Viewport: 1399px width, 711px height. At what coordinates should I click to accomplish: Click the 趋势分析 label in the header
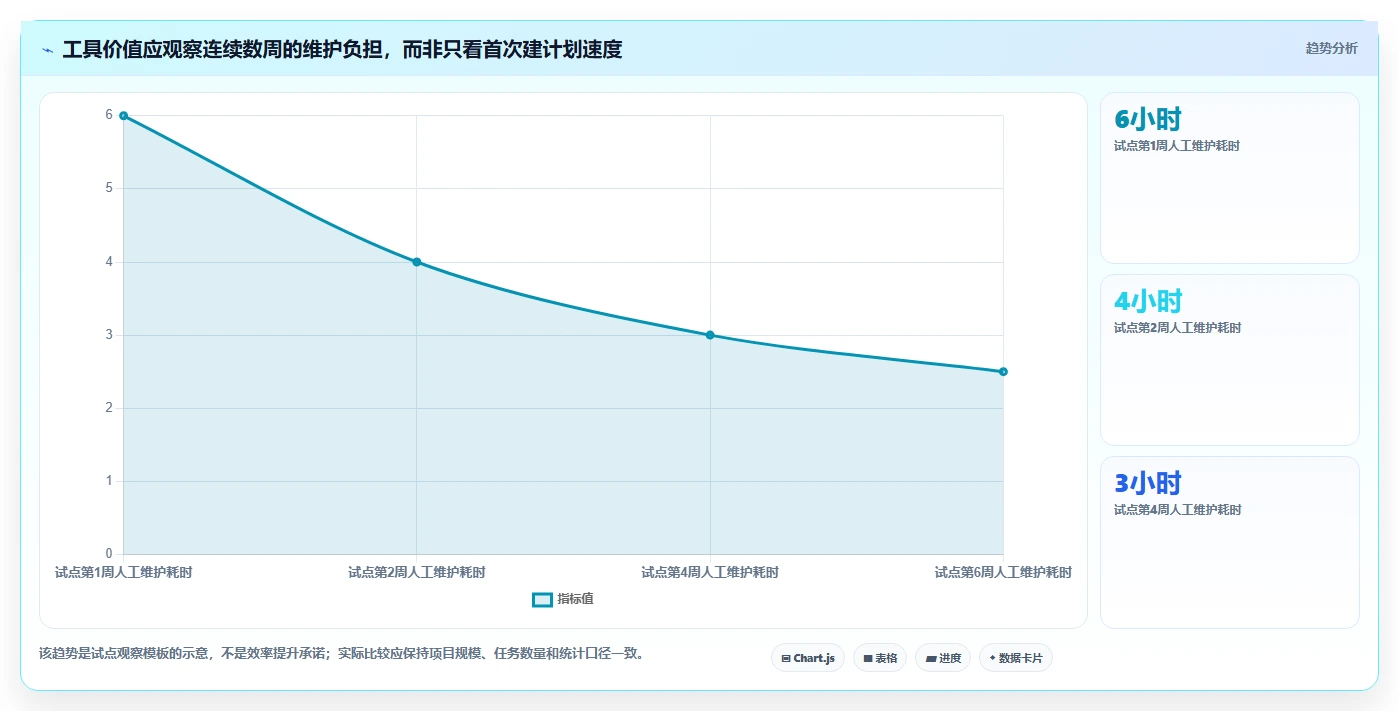pyautogui.click(x=1331, y=48)
